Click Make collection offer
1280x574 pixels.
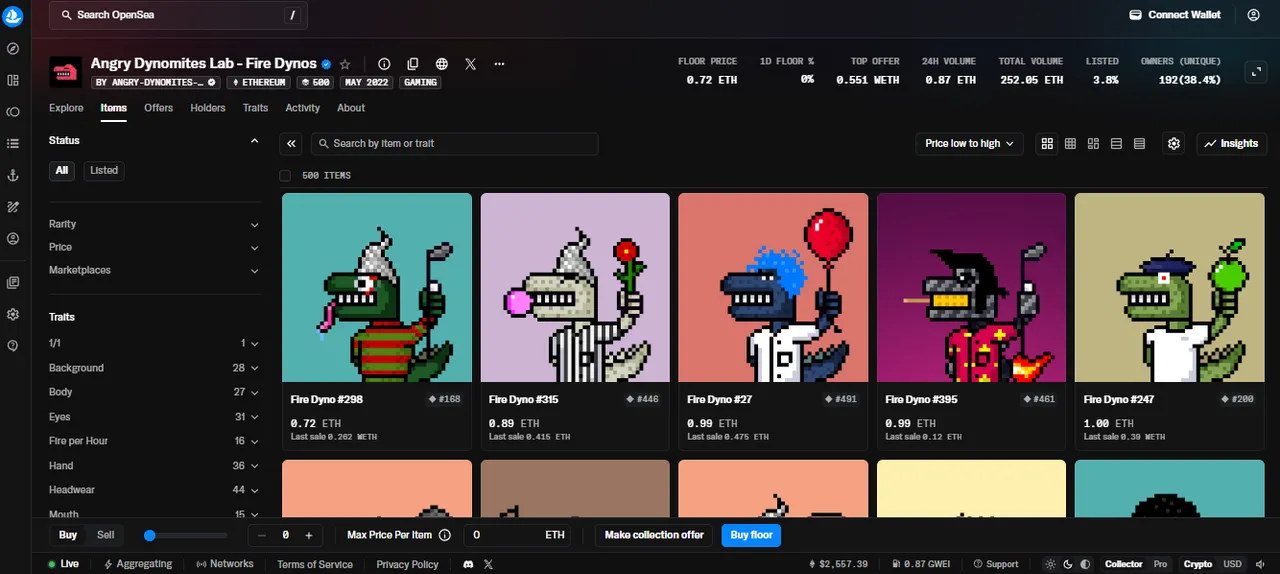pyautogui.click(x=655, y=535)
